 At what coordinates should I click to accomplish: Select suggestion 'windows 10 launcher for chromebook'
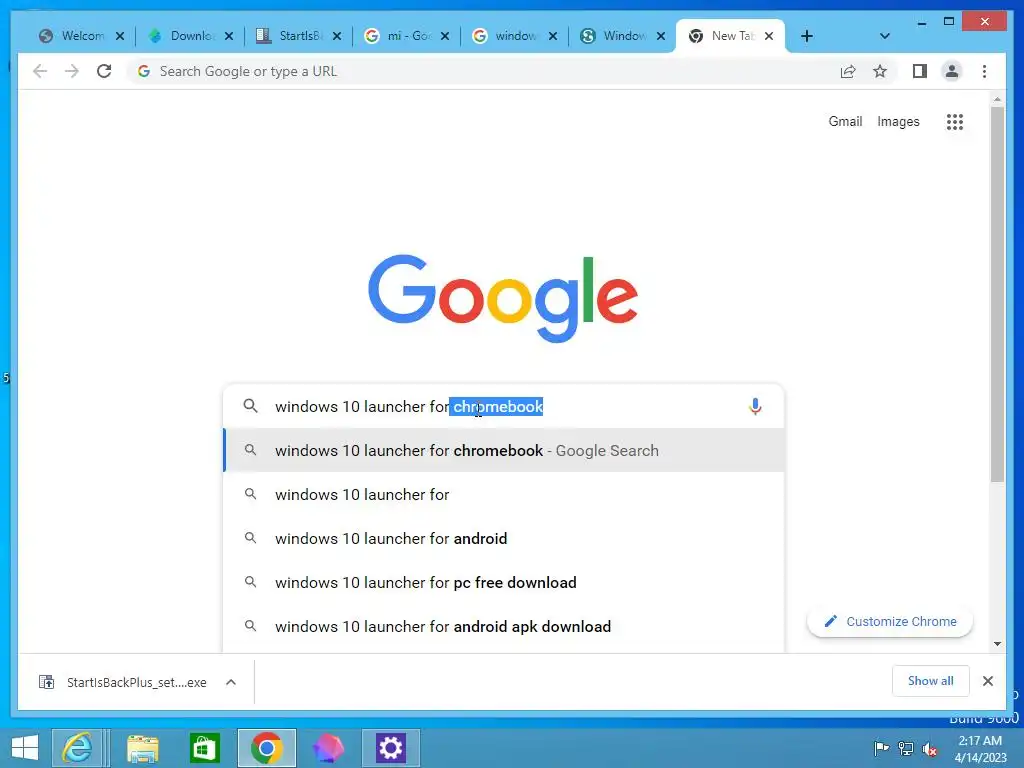pos(504,451)
